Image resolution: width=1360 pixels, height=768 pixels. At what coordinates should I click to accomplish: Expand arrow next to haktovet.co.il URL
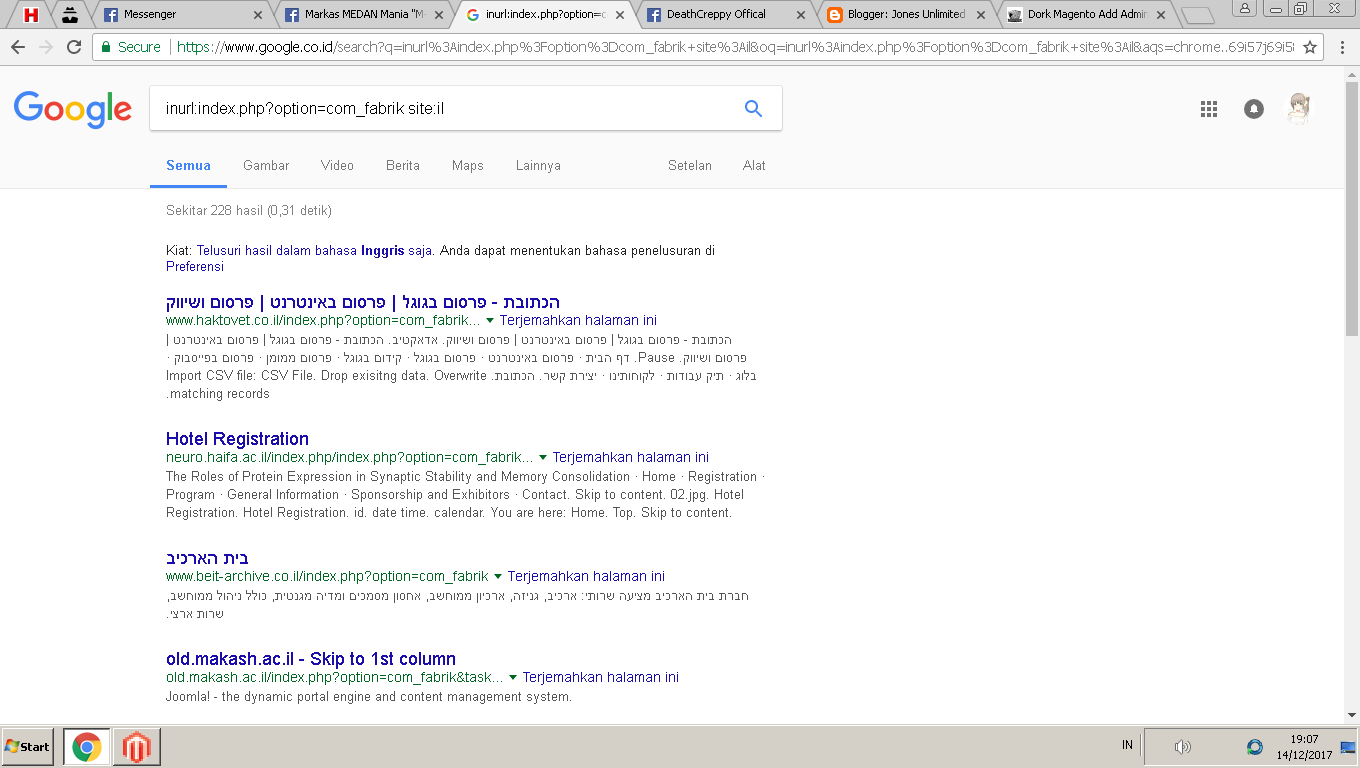[490, 321]
